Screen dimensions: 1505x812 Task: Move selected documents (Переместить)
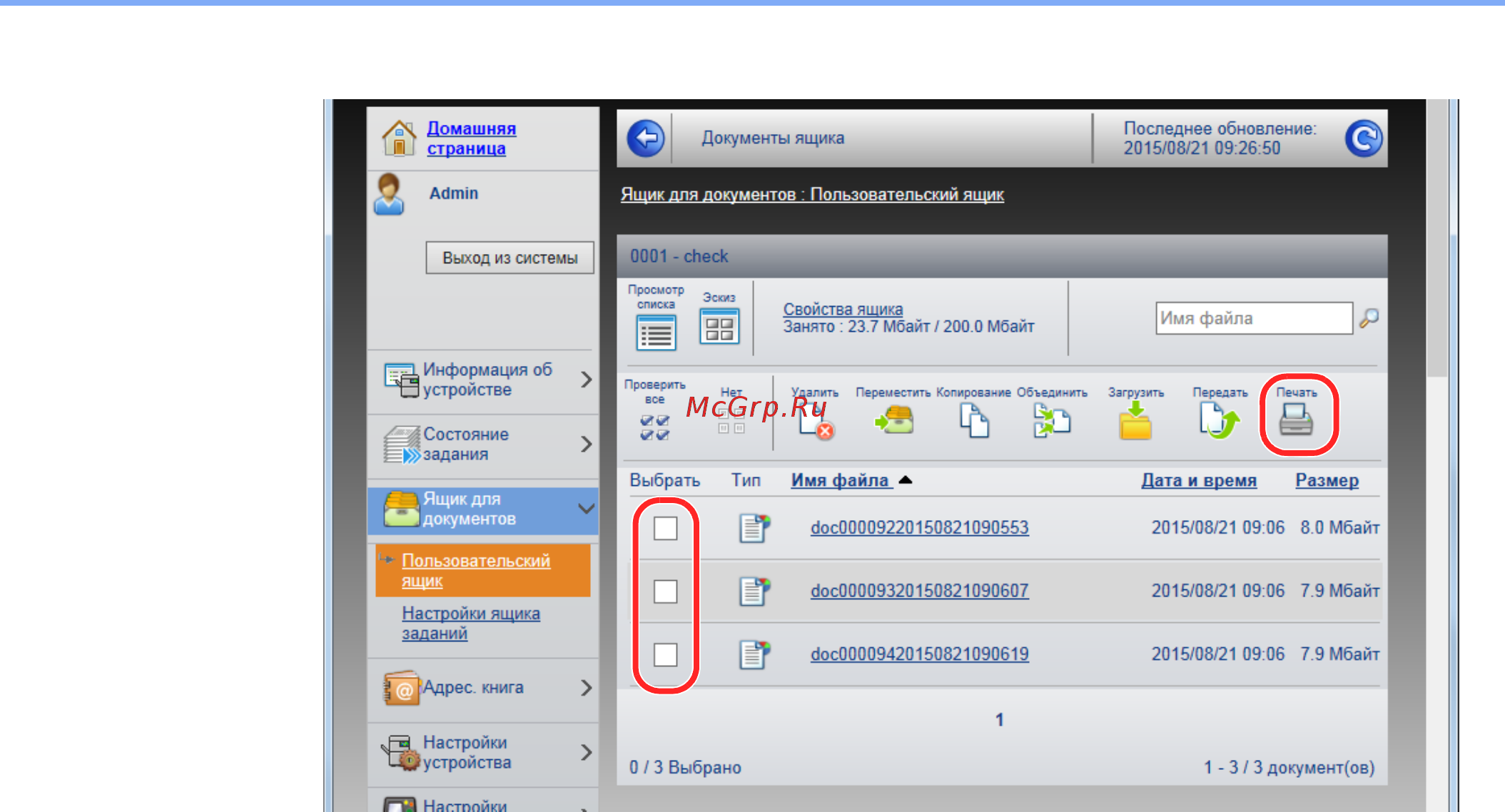(x=893, y=420)
